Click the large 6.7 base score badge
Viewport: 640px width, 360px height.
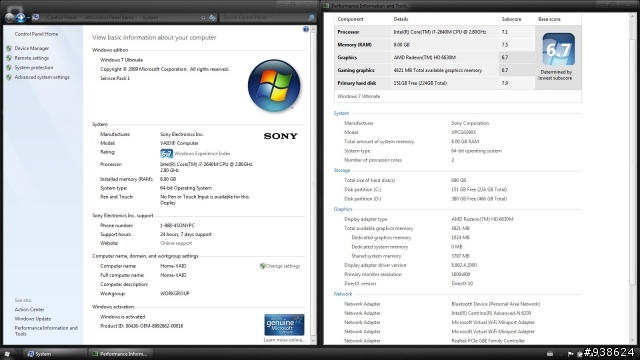coord(558,49)
